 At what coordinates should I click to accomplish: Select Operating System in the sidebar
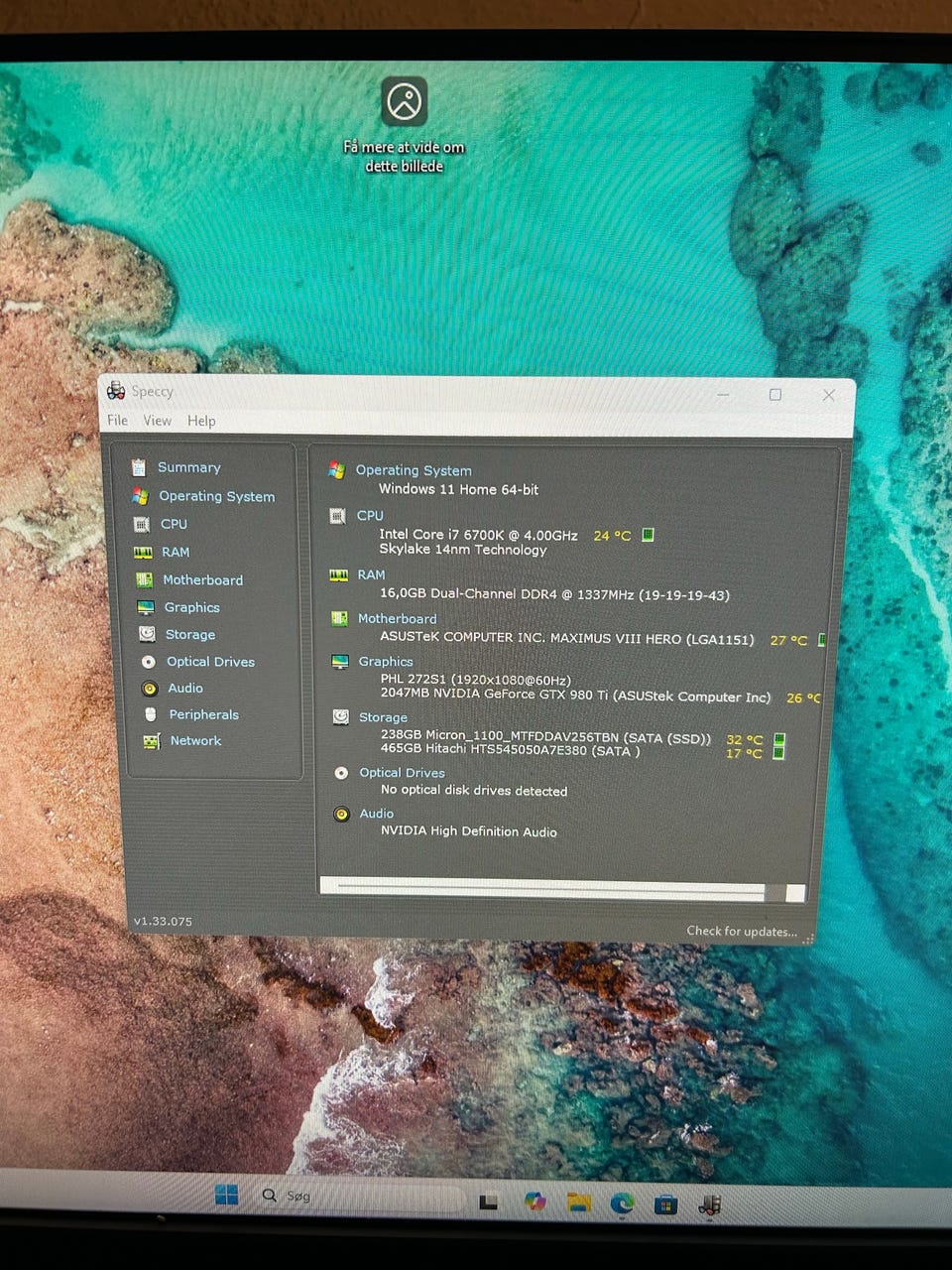[x=216, y=496]
